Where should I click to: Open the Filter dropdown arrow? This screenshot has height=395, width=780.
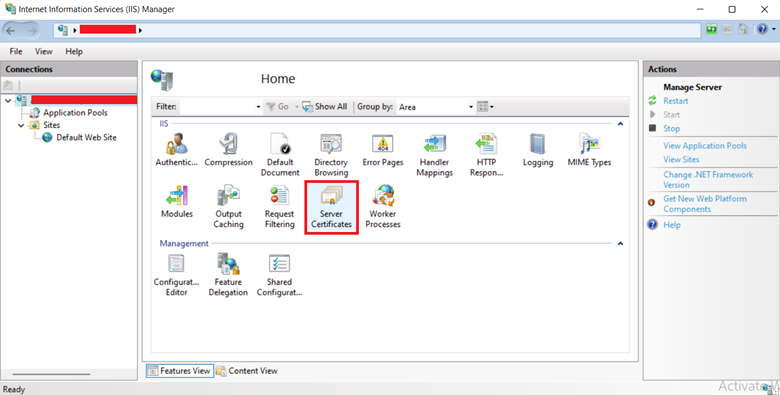click(x=258, y=107)
